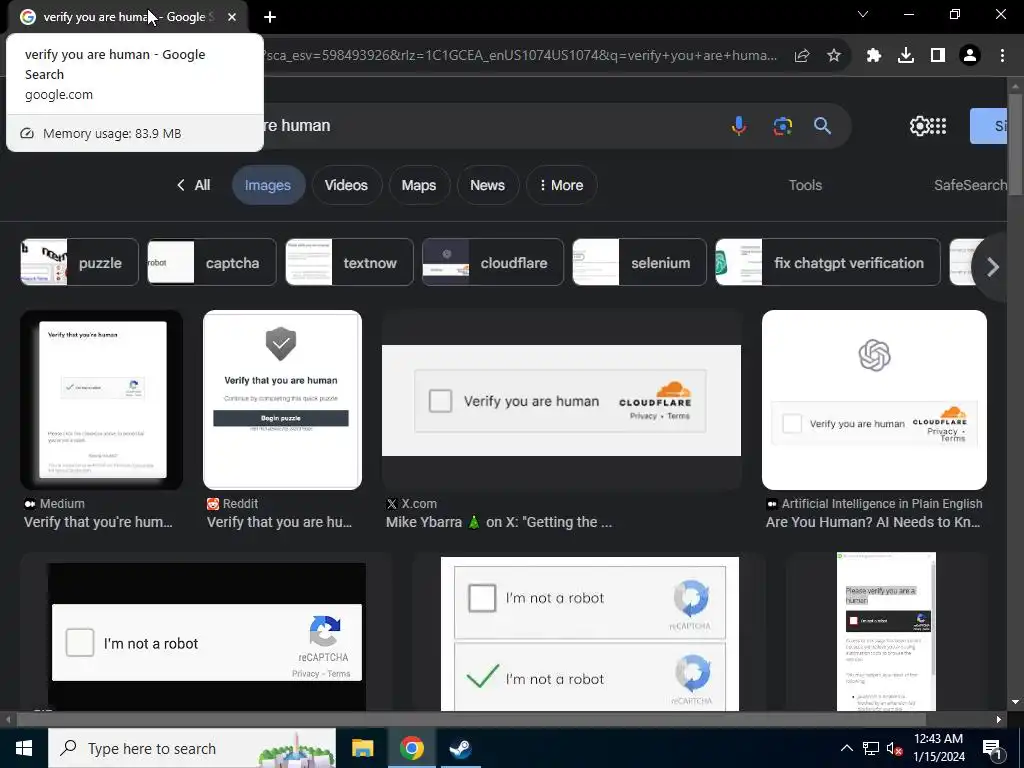This screenshot has height=768, width=1024.
Task: Open the notification center icon
Action: click(992, 748)
